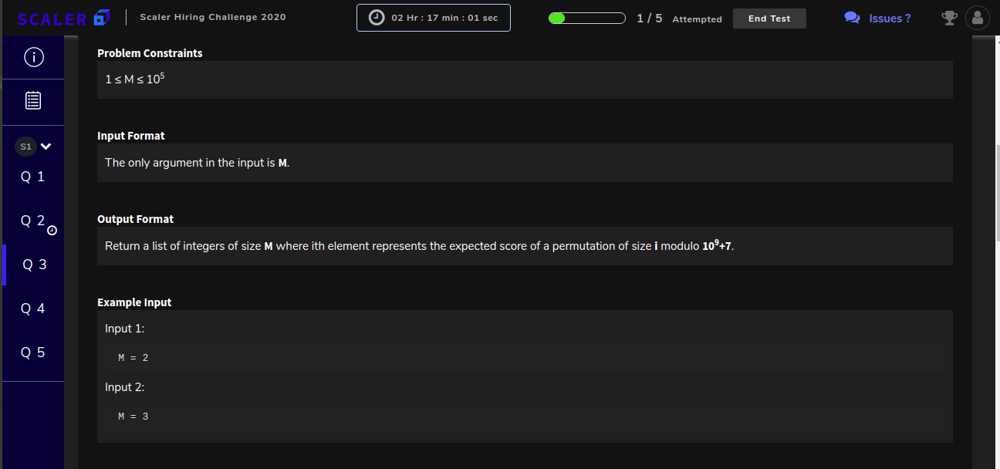The image size is (1000, 469).
Task: Click the Scaler logo
Action: 64,19
